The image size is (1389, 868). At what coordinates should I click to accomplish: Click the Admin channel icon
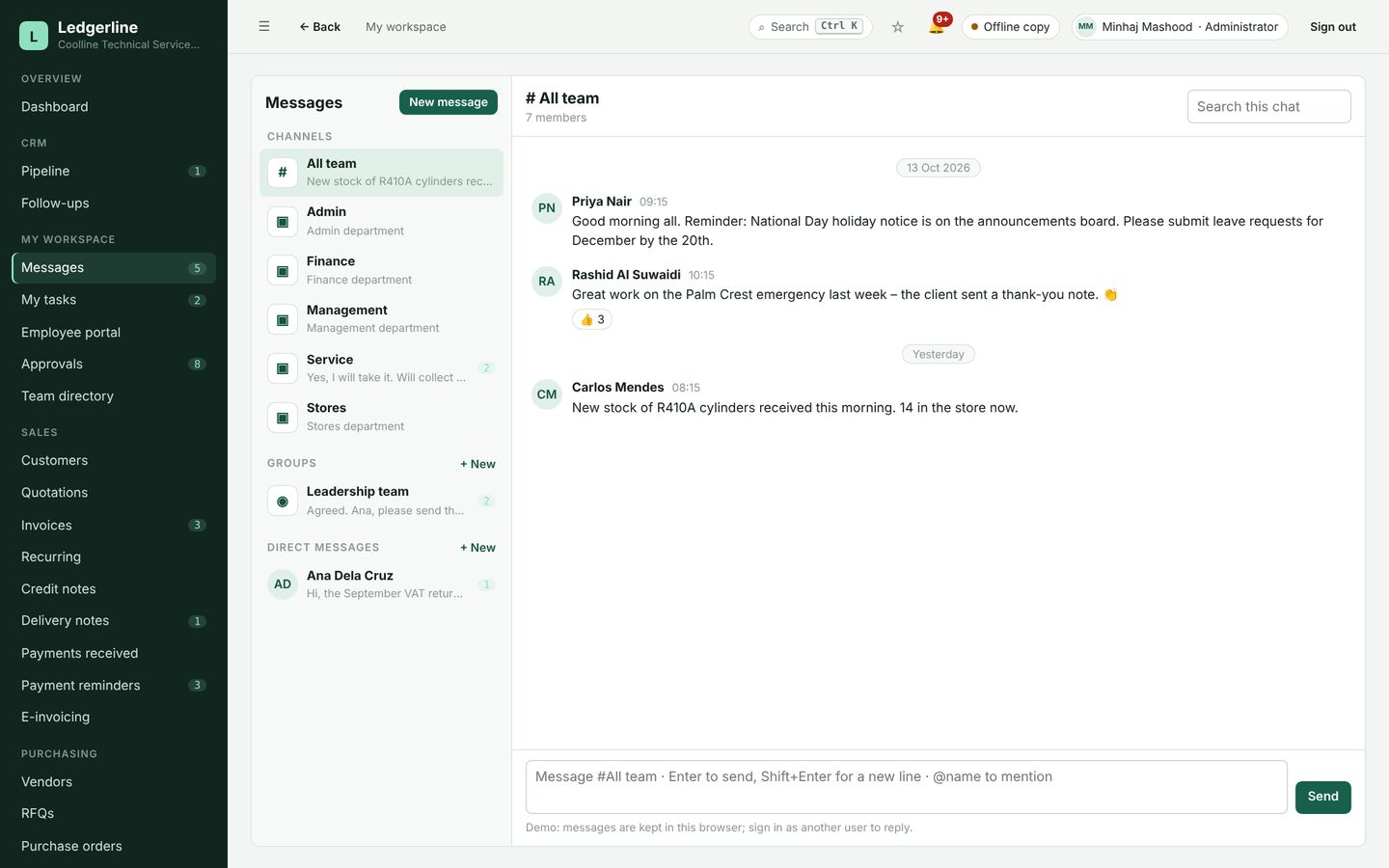pos(283,222)
